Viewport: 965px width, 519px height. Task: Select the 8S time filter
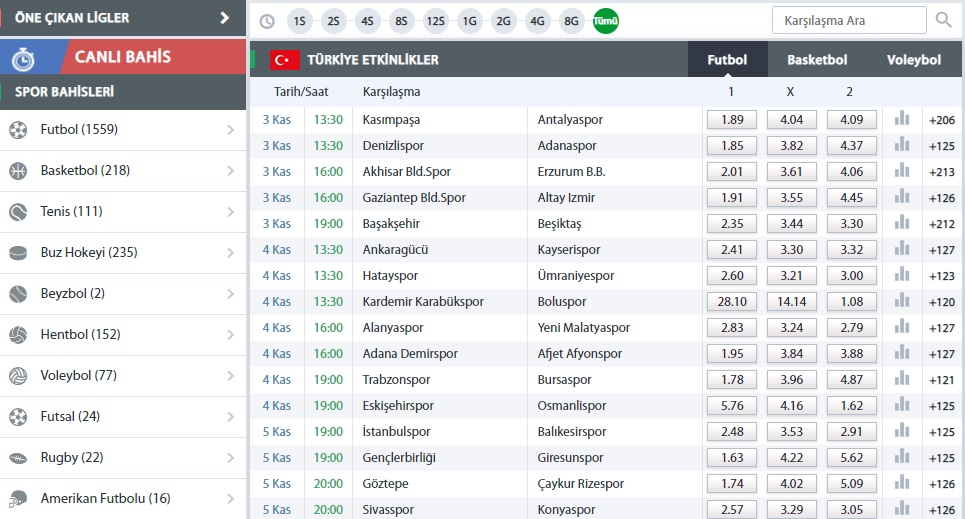click(401, 22)
